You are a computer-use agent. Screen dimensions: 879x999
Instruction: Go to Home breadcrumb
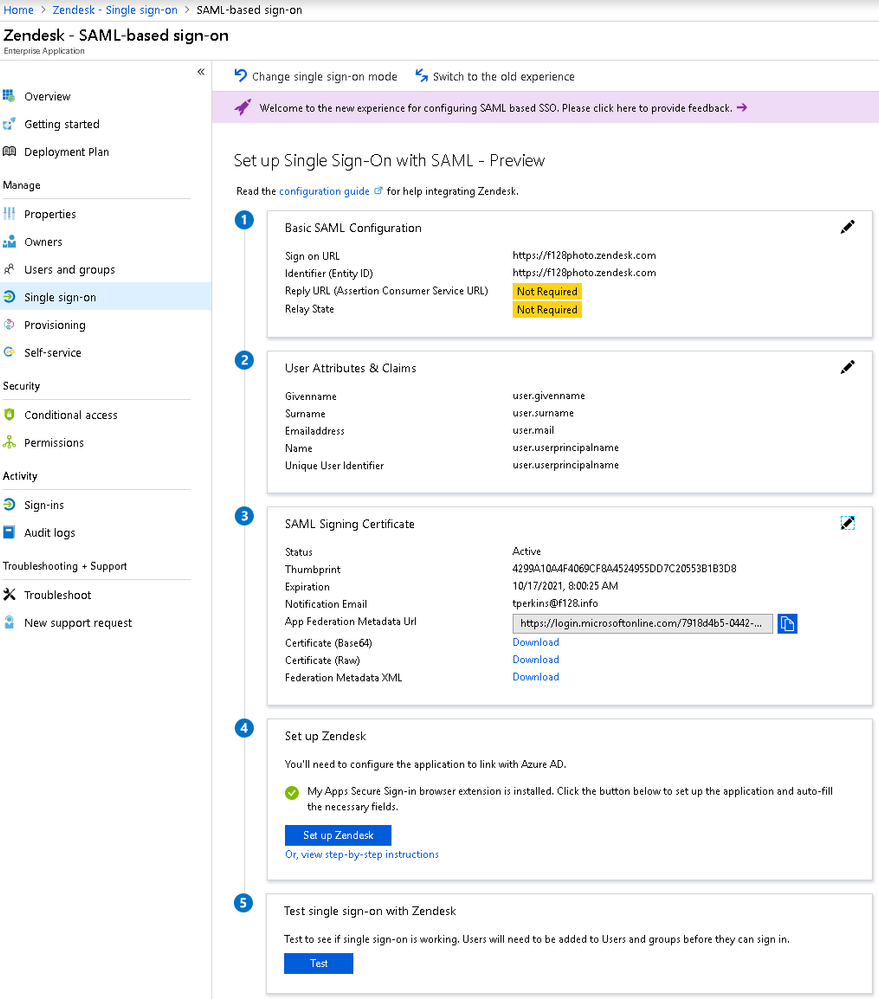[x=18, y=10]
